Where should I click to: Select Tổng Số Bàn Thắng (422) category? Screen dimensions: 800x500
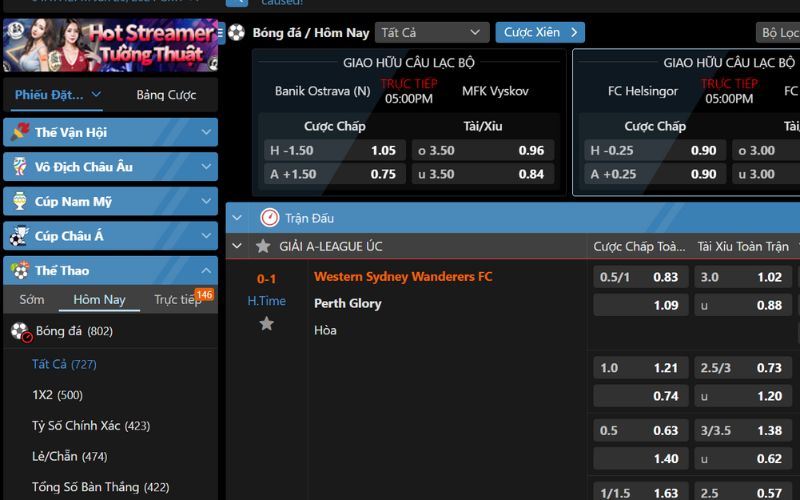[x=101, y=487]
